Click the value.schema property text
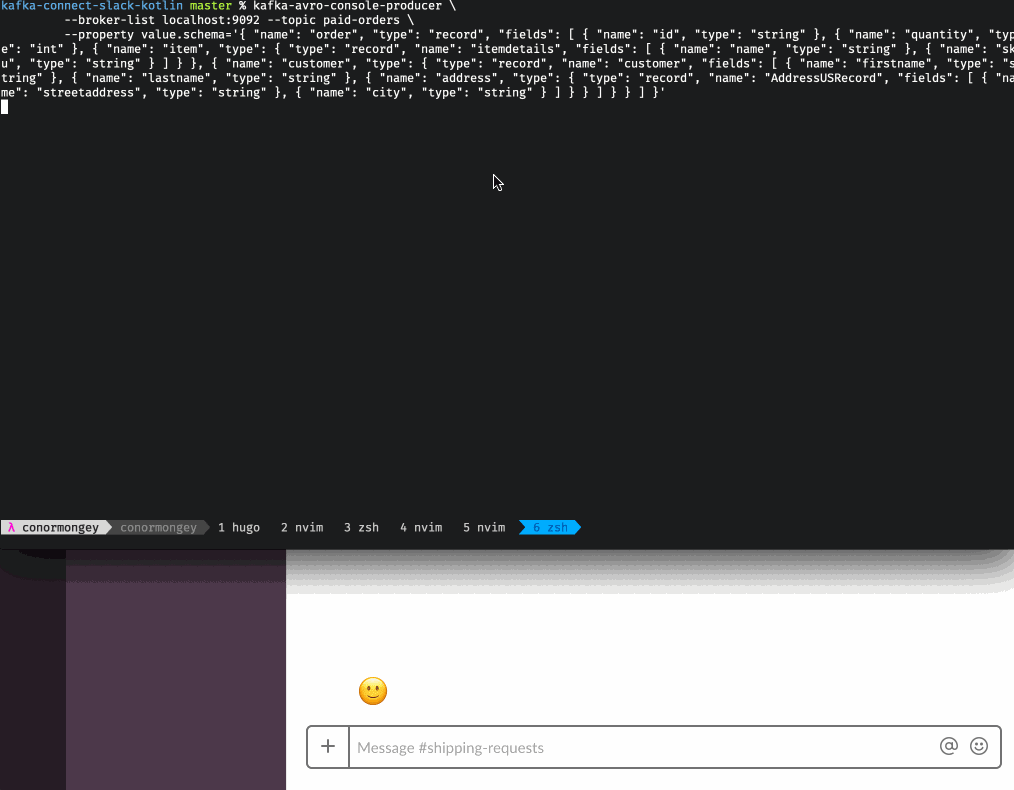 [x=182, y=35]
